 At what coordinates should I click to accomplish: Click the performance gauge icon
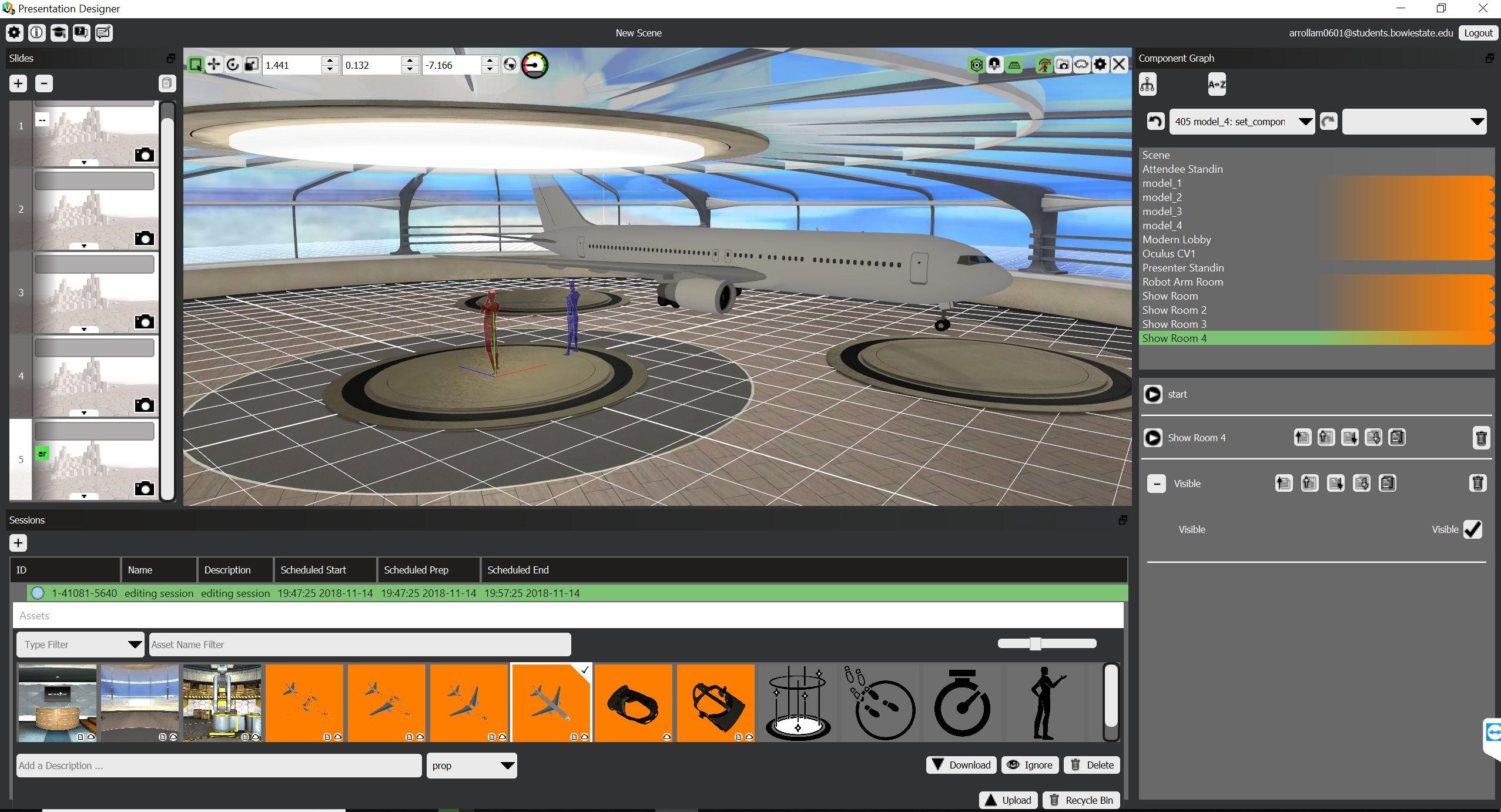pyautogui.click(x=535, y=65)
